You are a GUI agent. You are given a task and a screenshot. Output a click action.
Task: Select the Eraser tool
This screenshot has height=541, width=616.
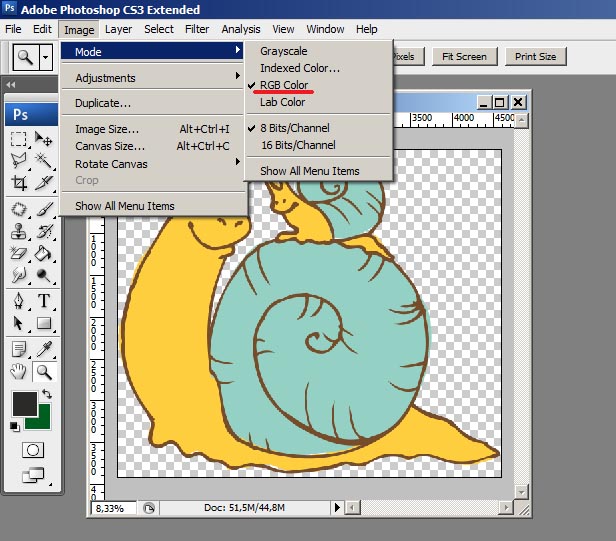[18, 253]
